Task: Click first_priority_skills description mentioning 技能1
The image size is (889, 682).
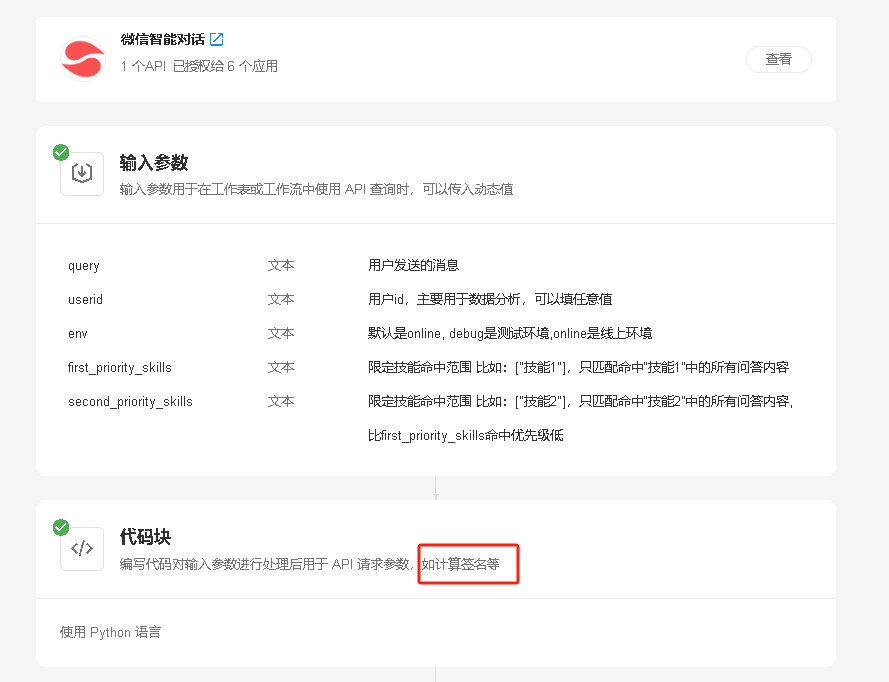Action: point(579,367)
